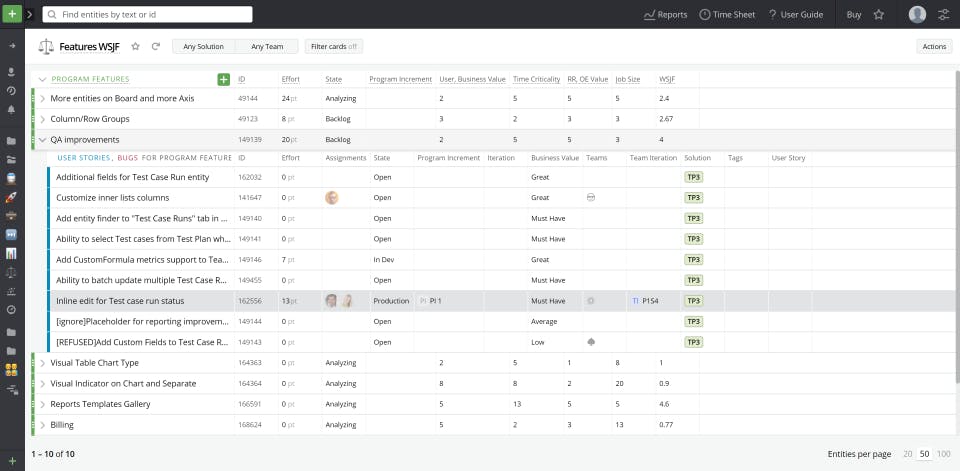Open the Any Team filter dropdown
The width and height of the screenshot is (960, 471).
click(x=267, y=47)
